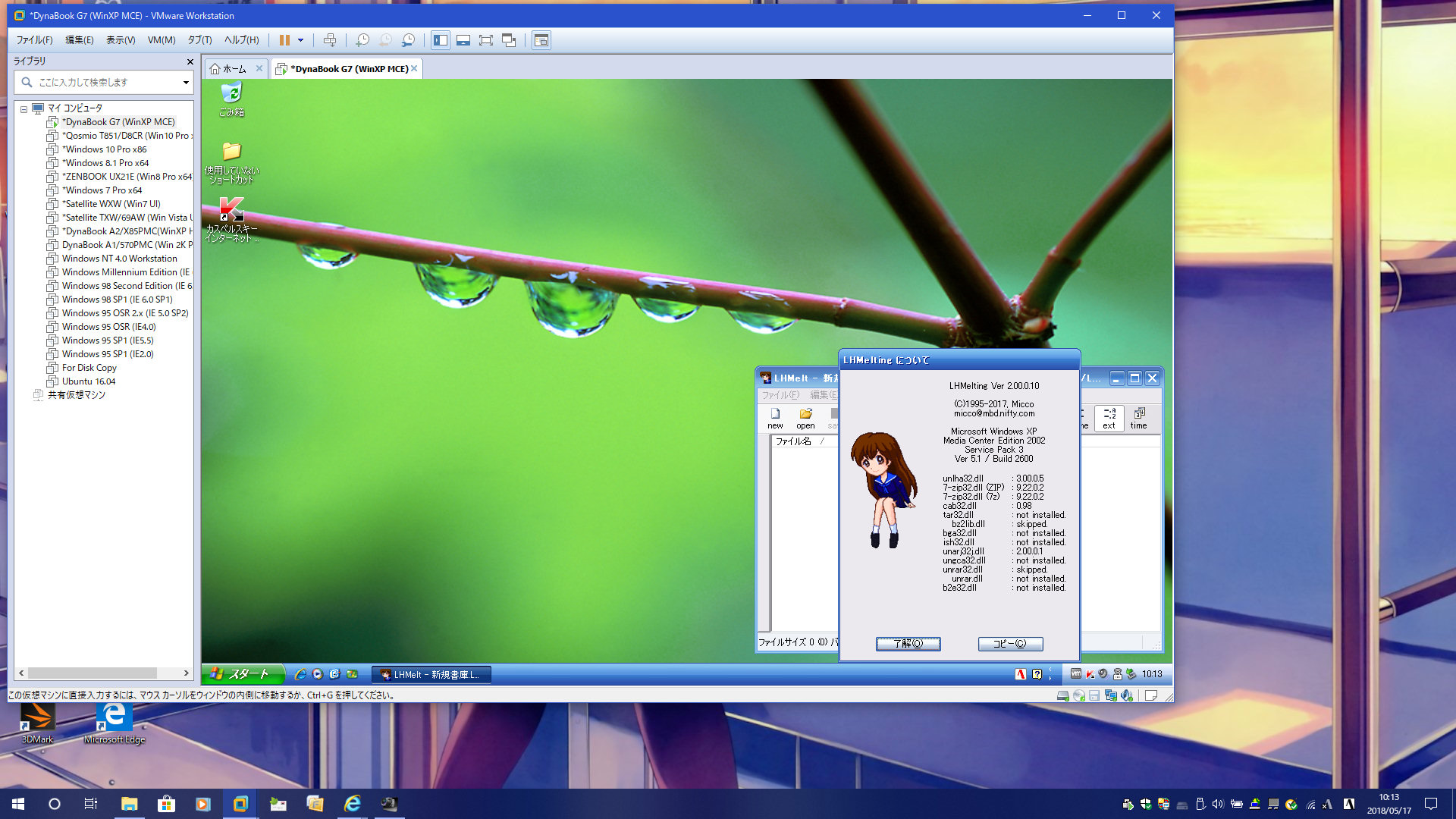Viewport: 1456px width, 819px height.
Task: Select Windows 98 SP1 (IE 6.0 SP1) entry
Action: pyautogui.click(x=117, y=300)
